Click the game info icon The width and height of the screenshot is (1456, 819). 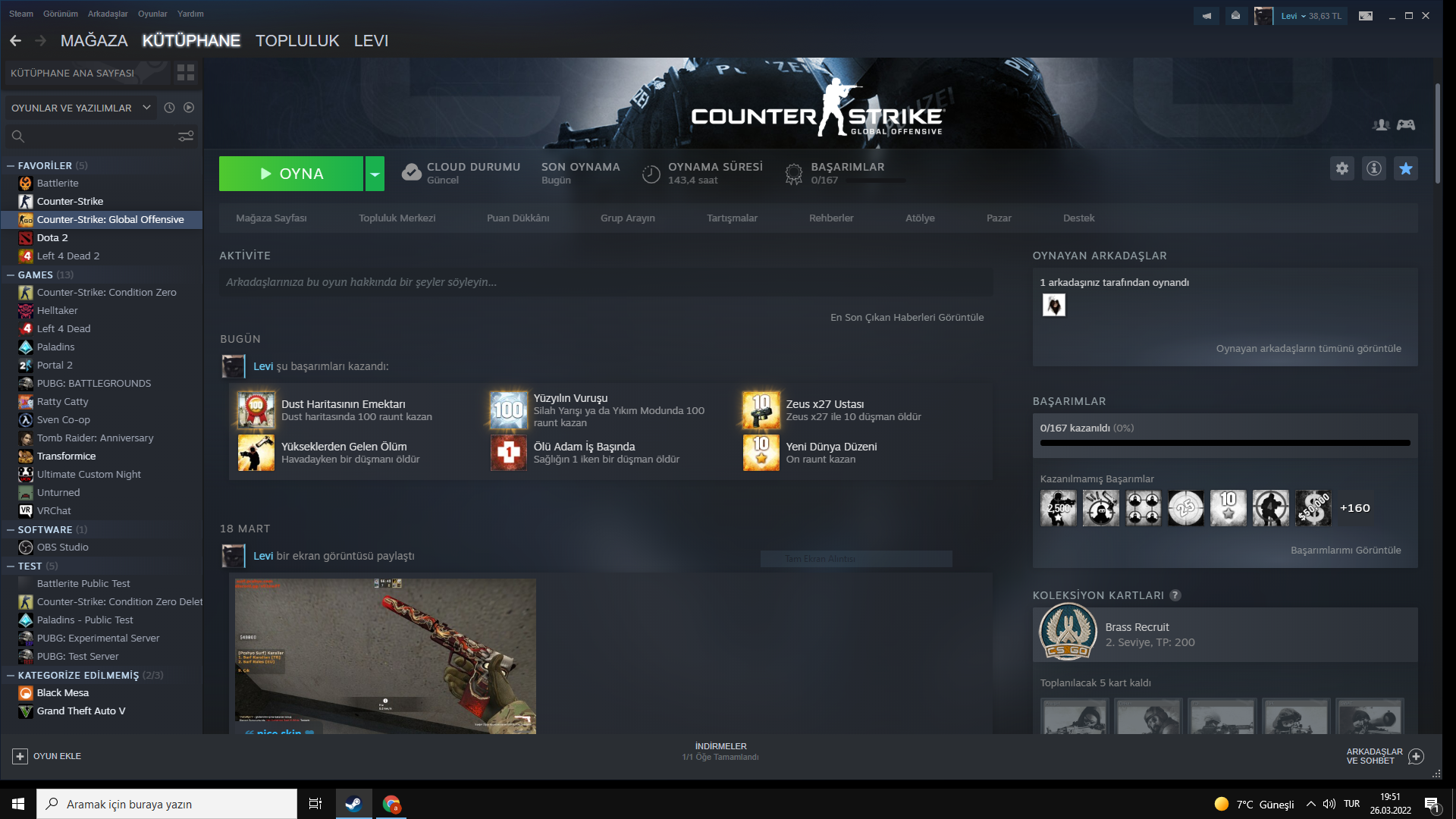(1374, 168)
